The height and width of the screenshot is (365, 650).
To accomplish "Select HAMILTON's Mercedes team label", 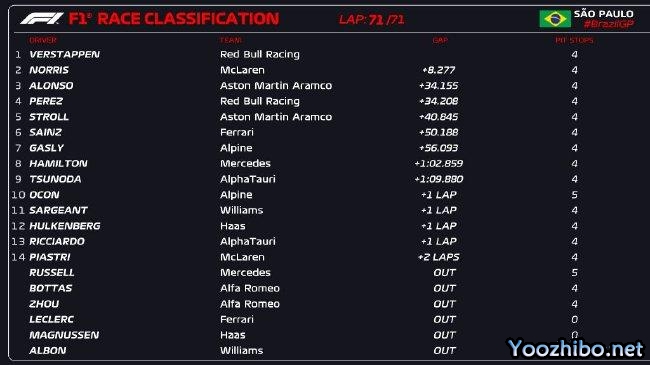I will click(245, 163).
